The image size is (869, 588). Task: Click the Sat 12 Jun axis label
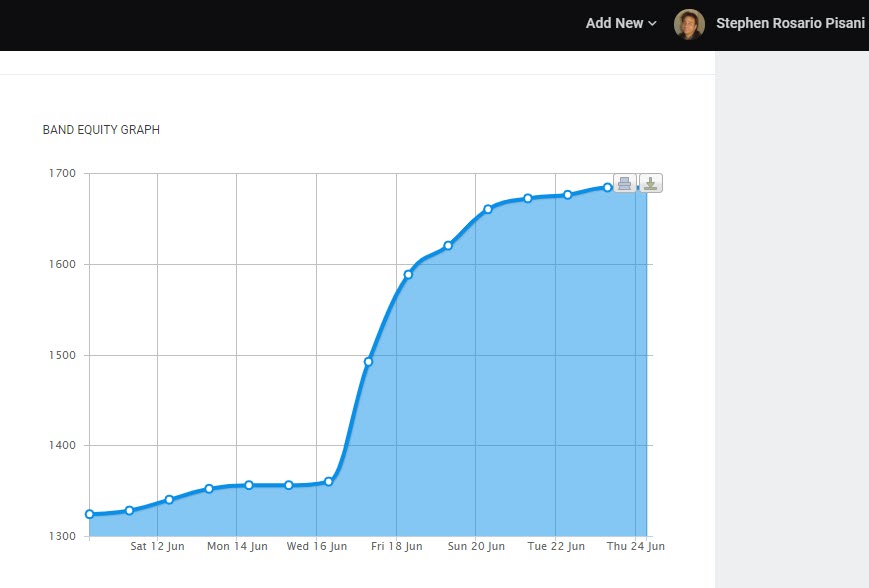pos(157,547)
